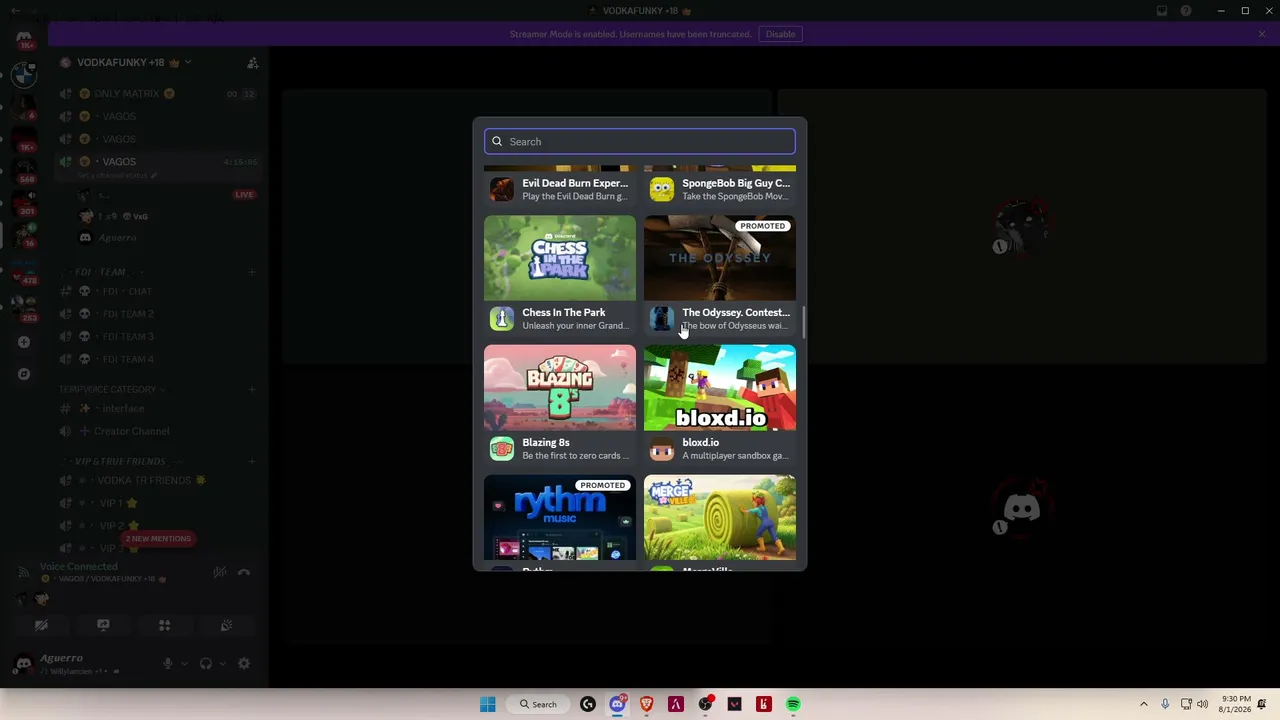Select The Odyssey promoted thumbnail
The image size is (1280, 720).
[720, 258]
